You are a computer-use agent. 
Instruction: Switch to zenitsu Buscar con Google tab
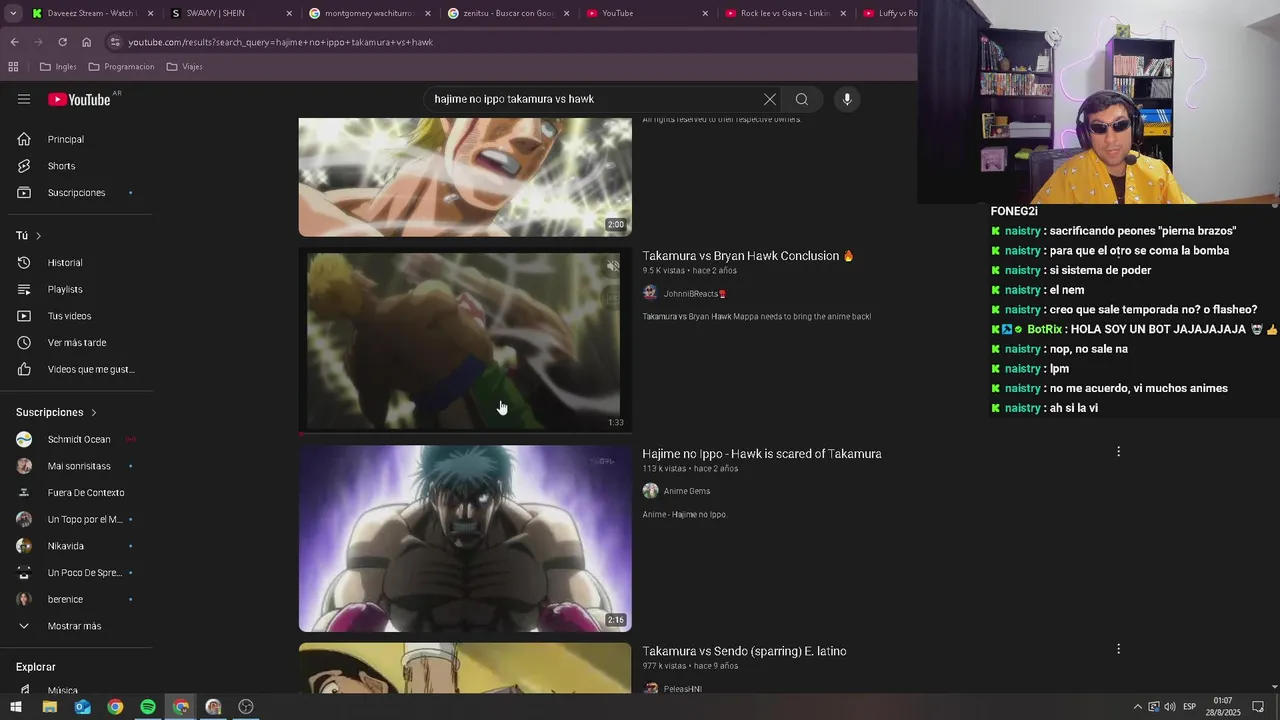point(507,13)
